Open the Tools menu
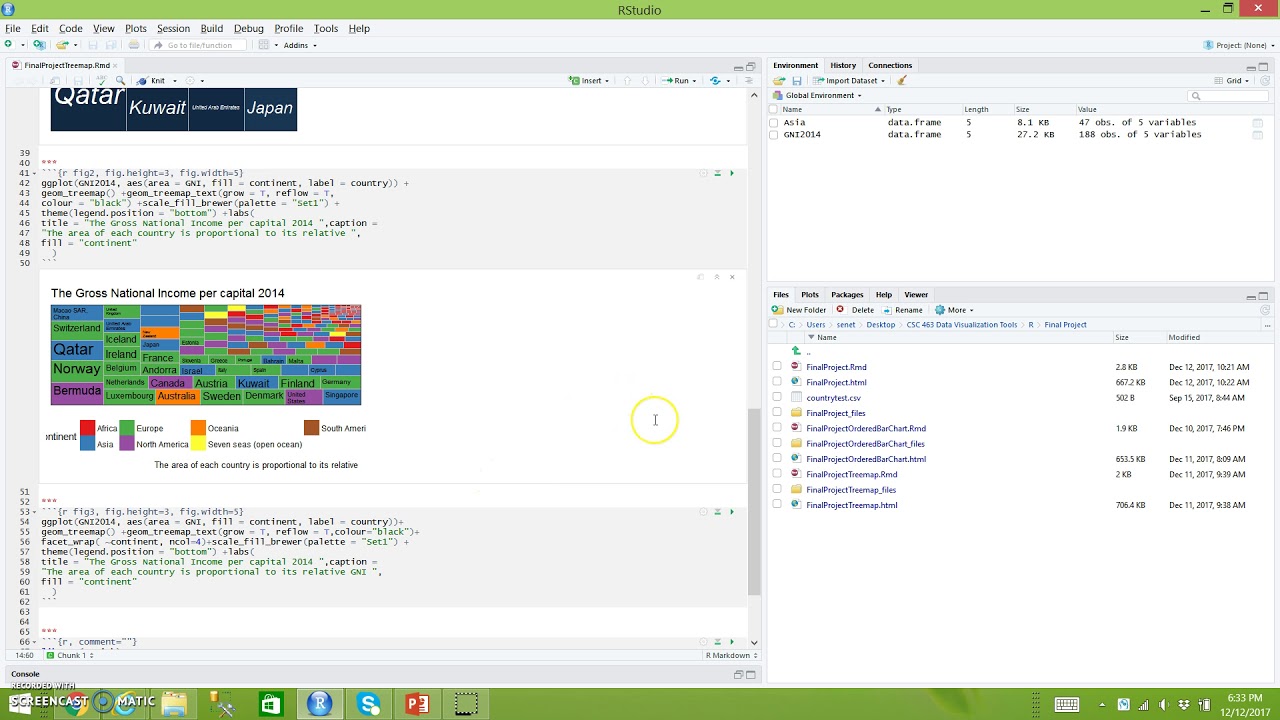1280x720 pixels. (x=326, y=28)
